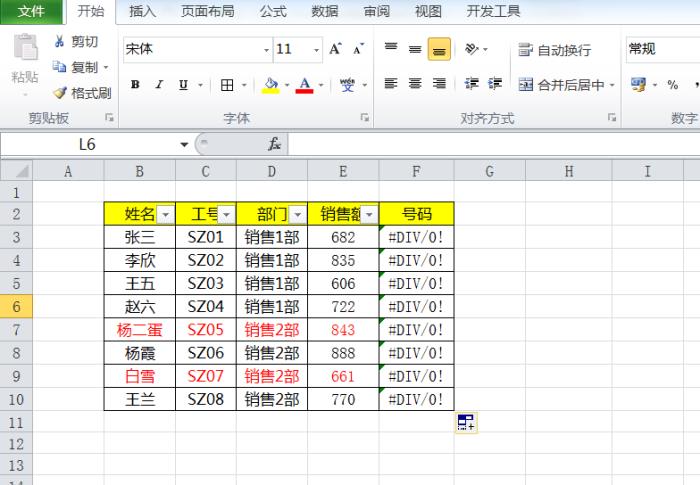Toggle wrap text (自动换行)
This screenshot has height=485, width=700.
555,50
